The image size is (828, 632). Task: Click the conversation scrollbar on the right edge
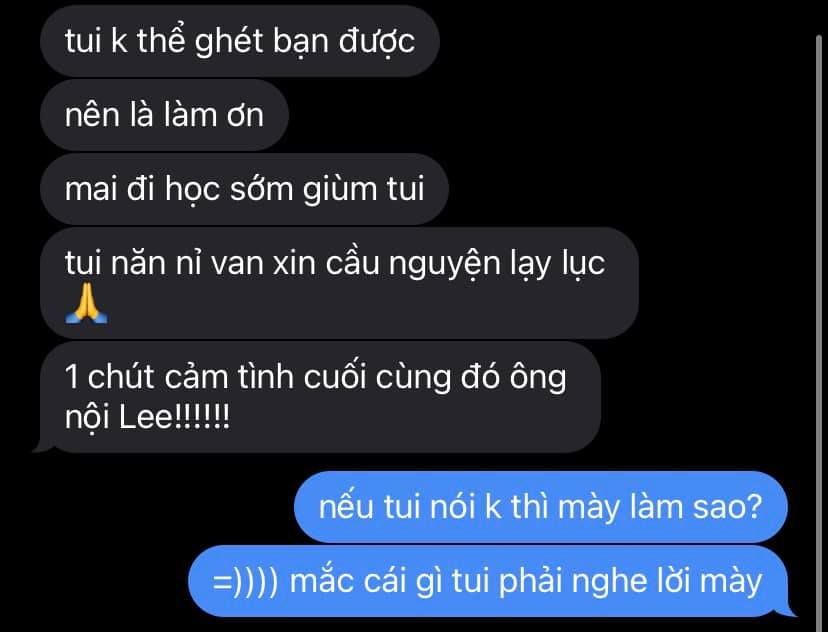click(x=820, y=317)
